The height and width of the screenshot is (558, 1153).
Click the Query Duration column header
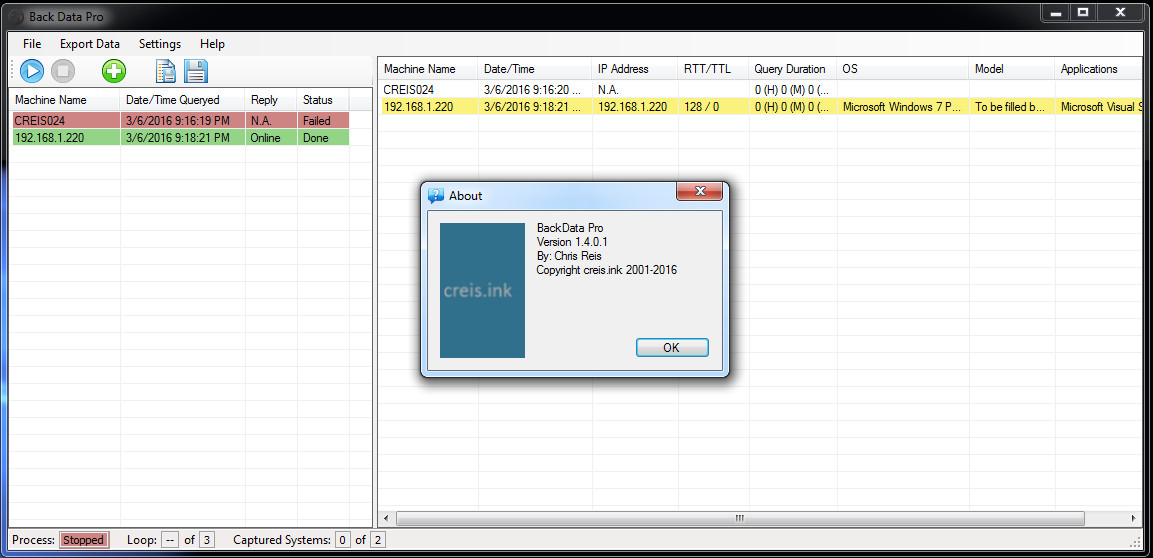coord(793,69)
